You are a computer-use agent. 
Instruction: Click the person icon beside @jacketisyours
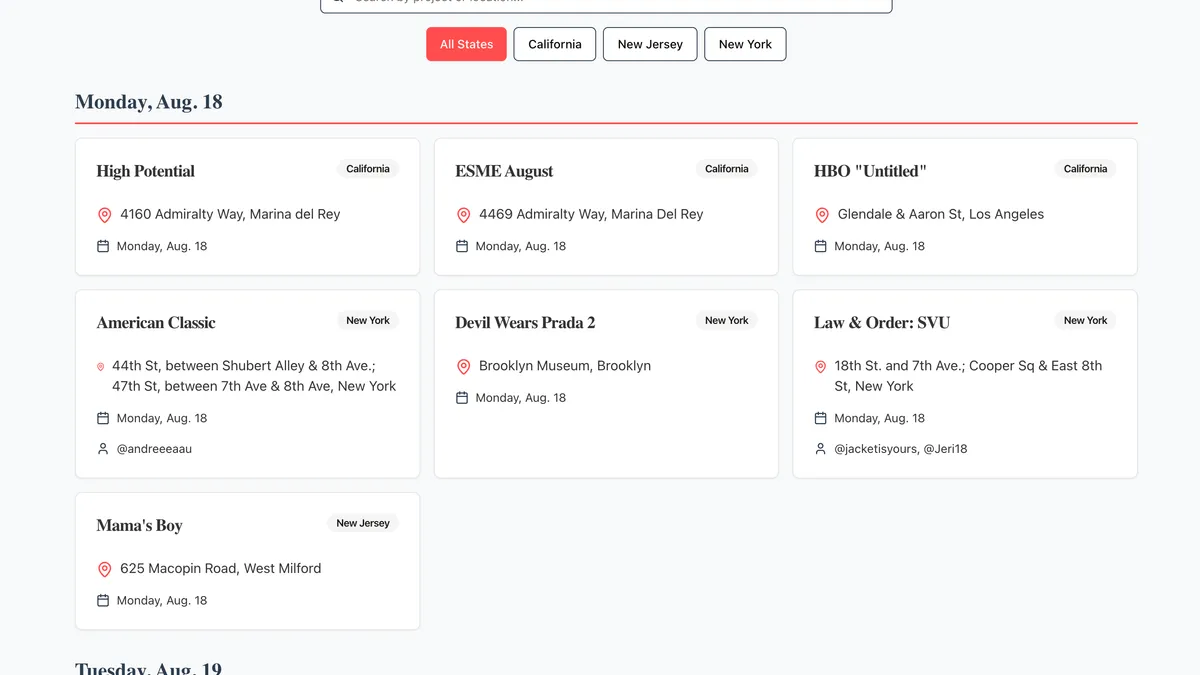821,449
